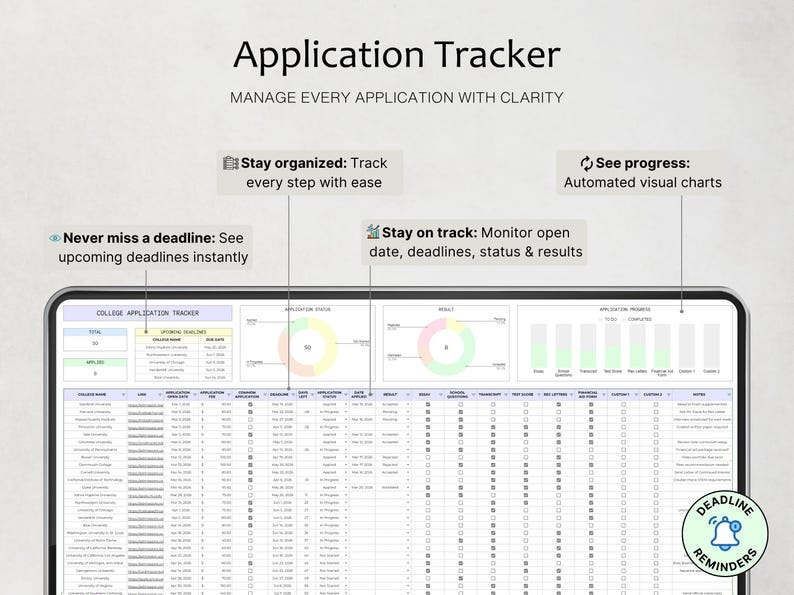This screenshot has height=595, width=794.
Task: Select the Upcoming Deadlines header cell
Action: click(183, 332)
